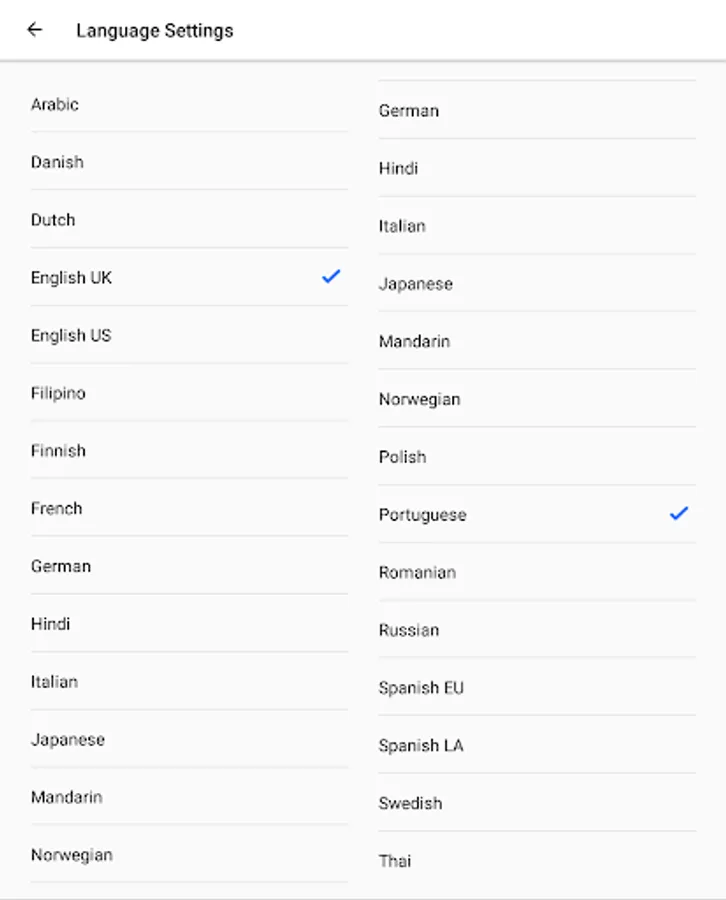Click the checkmark next to English UK
Image resolution: width=726 pixels, height=900 pixels.
[331, 277]
